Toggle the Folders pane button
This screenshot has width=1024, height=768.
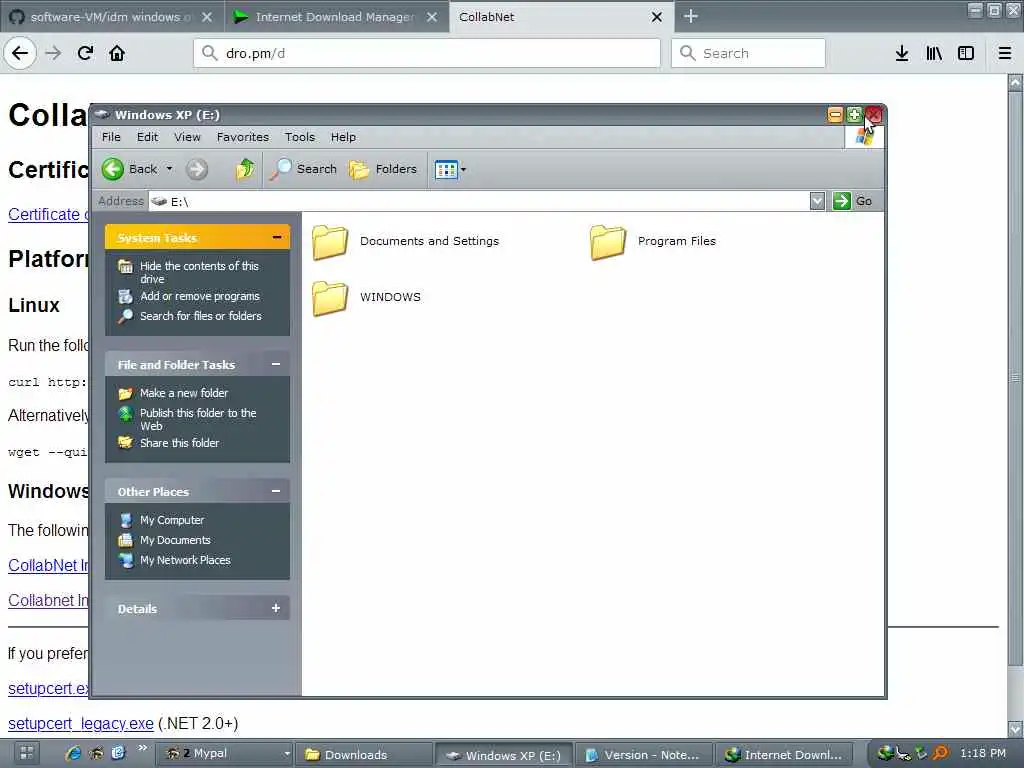click(x=383, y=169)
